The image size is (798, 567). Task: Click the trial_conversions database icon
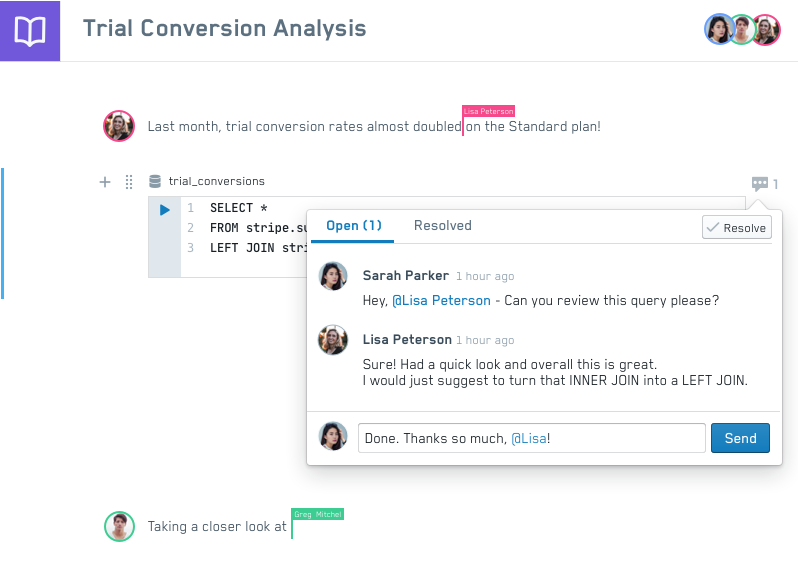(154, 182)
